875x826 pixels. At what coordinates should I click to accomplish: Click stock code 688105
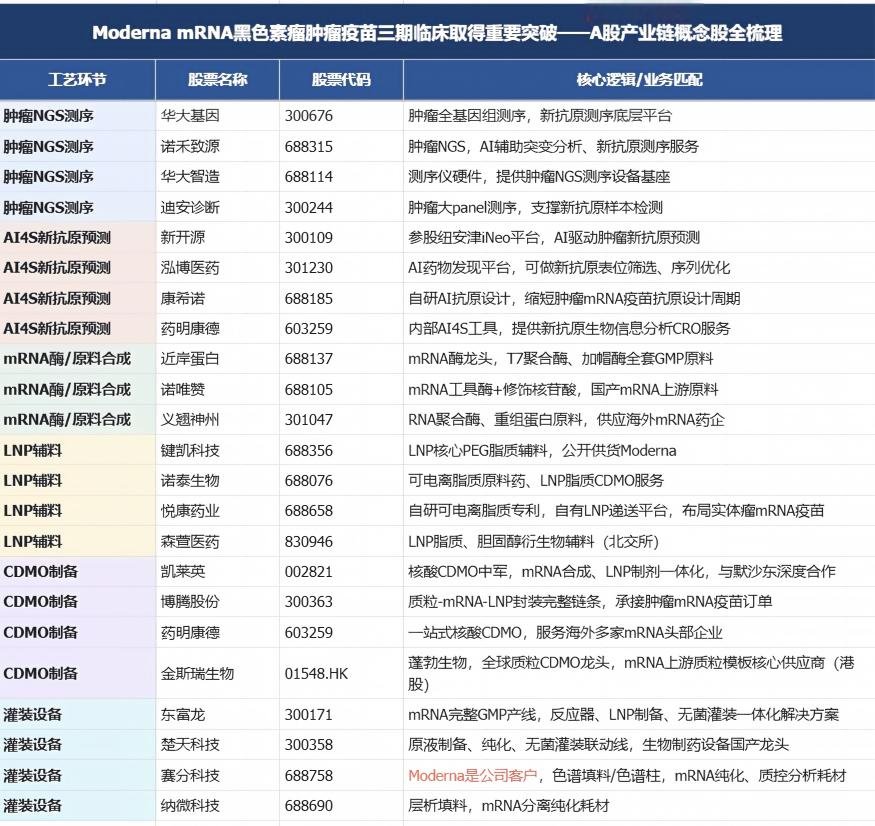[309, 390]
